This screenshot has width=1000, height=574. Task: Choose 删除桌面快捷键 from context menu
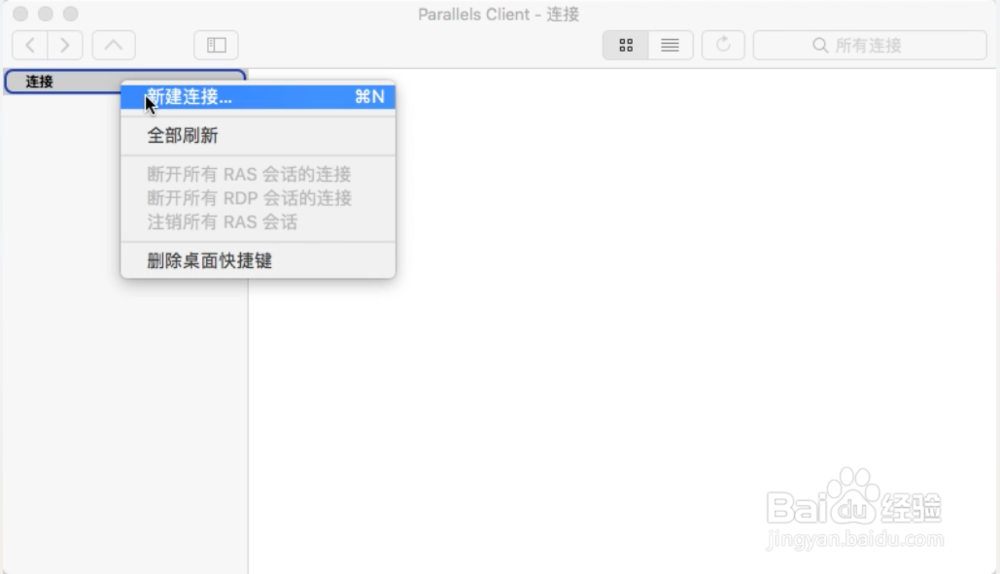[x=258, y=260]
